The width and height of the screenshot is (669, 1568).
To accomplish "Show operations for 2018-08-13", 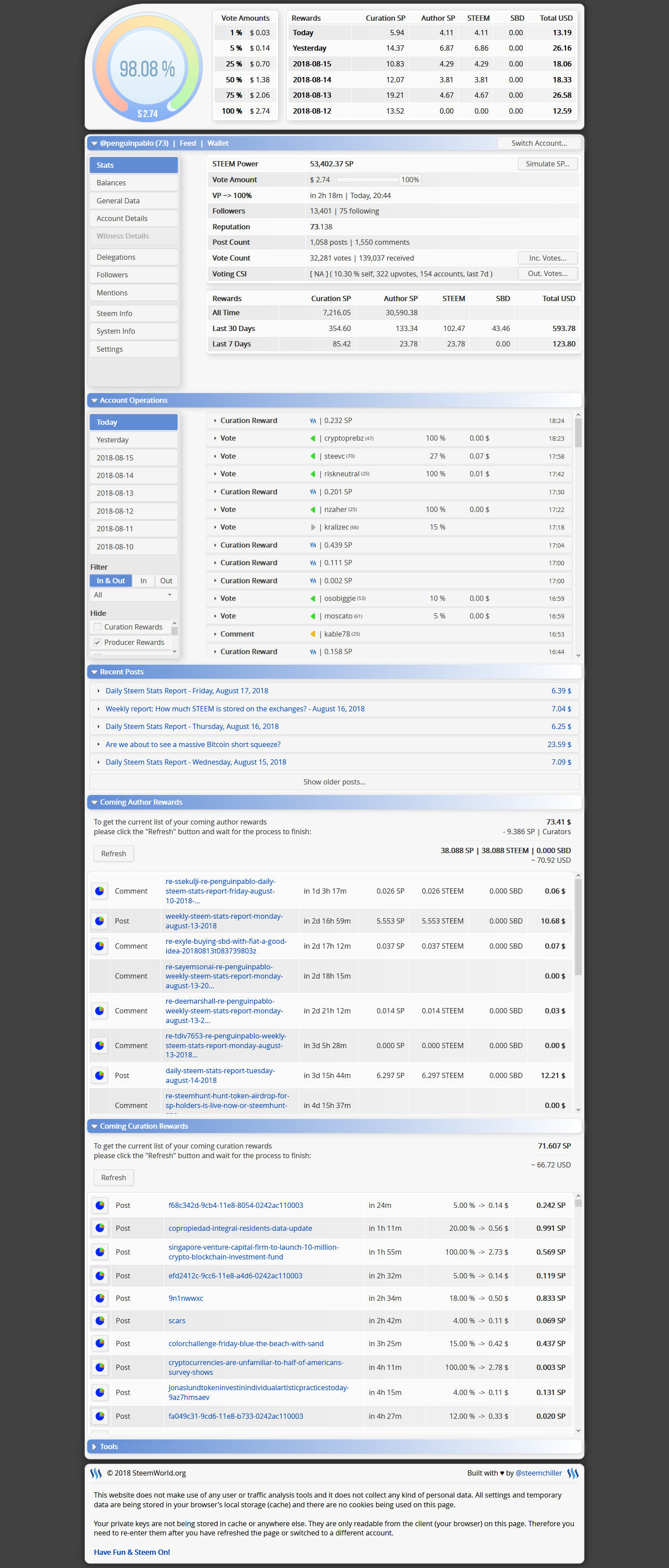I will coord(133,493).
